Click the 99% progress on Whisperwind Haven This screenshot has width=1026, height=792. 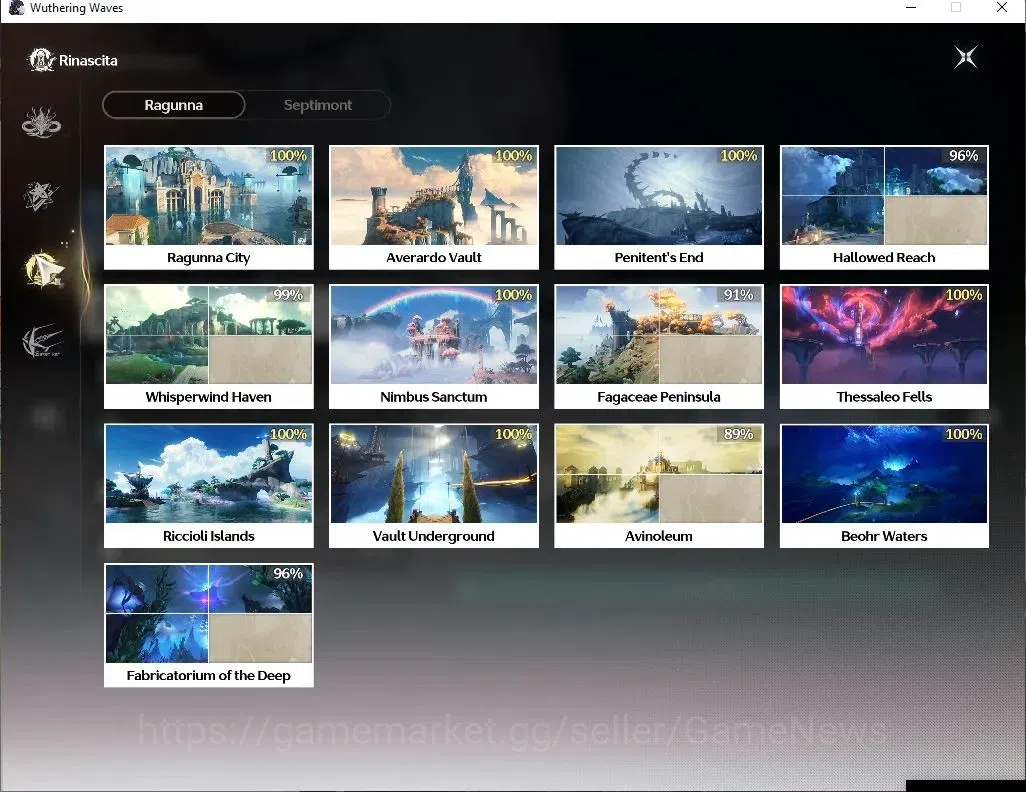tap(288, 295)
